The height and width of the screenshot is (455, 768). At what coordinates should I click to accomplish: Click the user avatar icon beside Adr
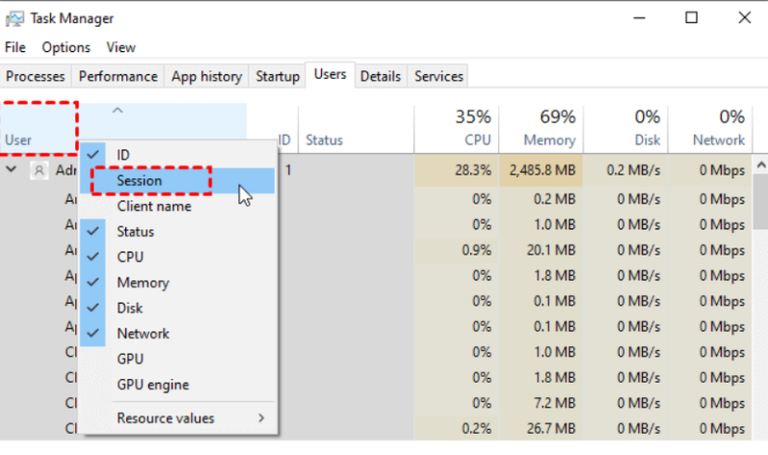pyautogui.click(x=39, y=171)
